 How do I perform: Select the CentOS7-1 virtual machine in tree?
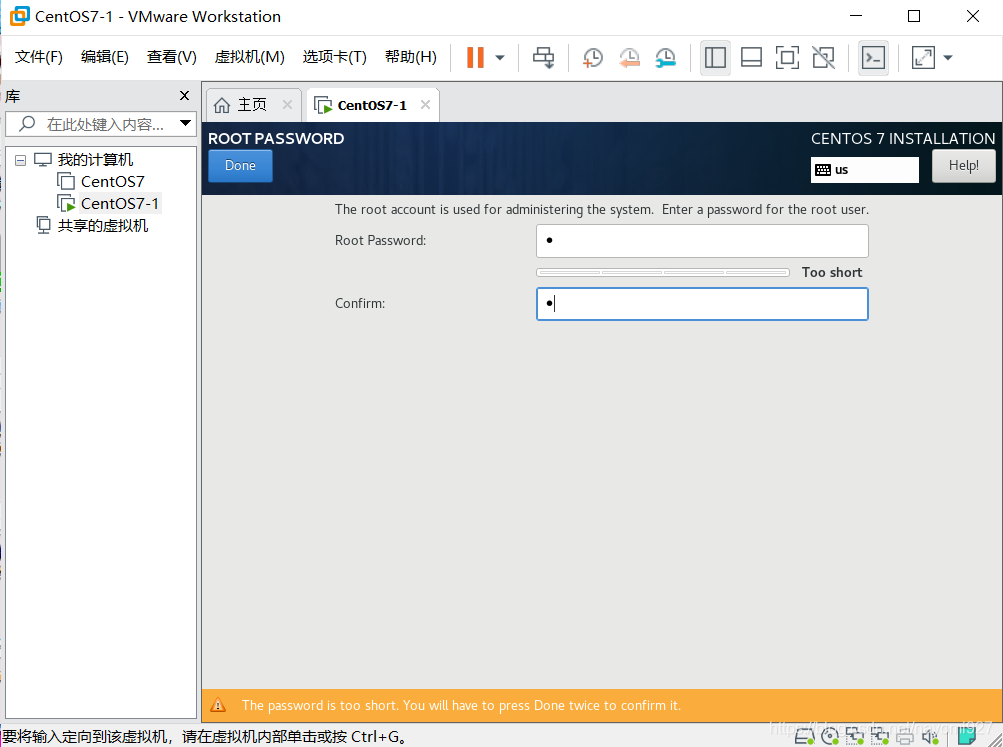pyautogui.click(x=120, y=203)
